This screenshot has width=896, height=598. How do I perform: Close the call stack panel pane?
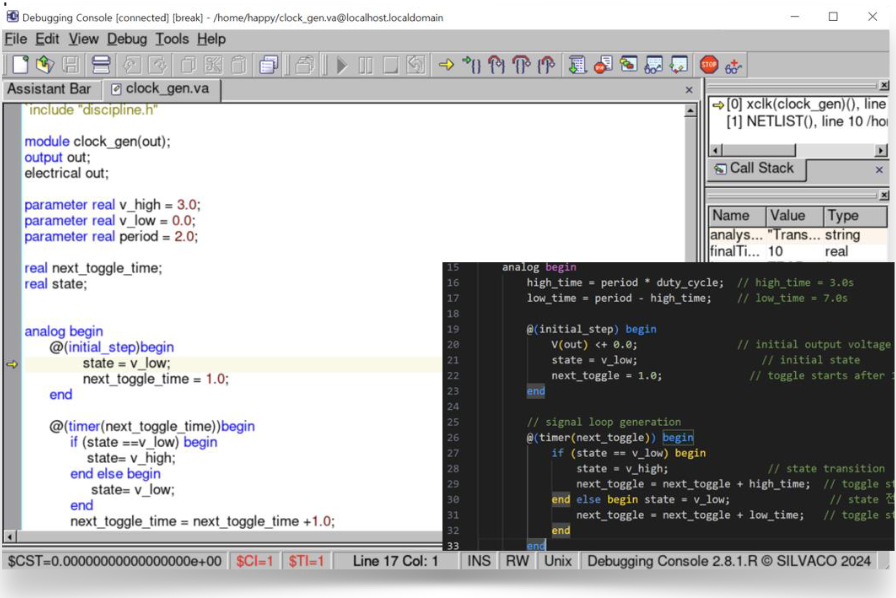tap(884, 85)
